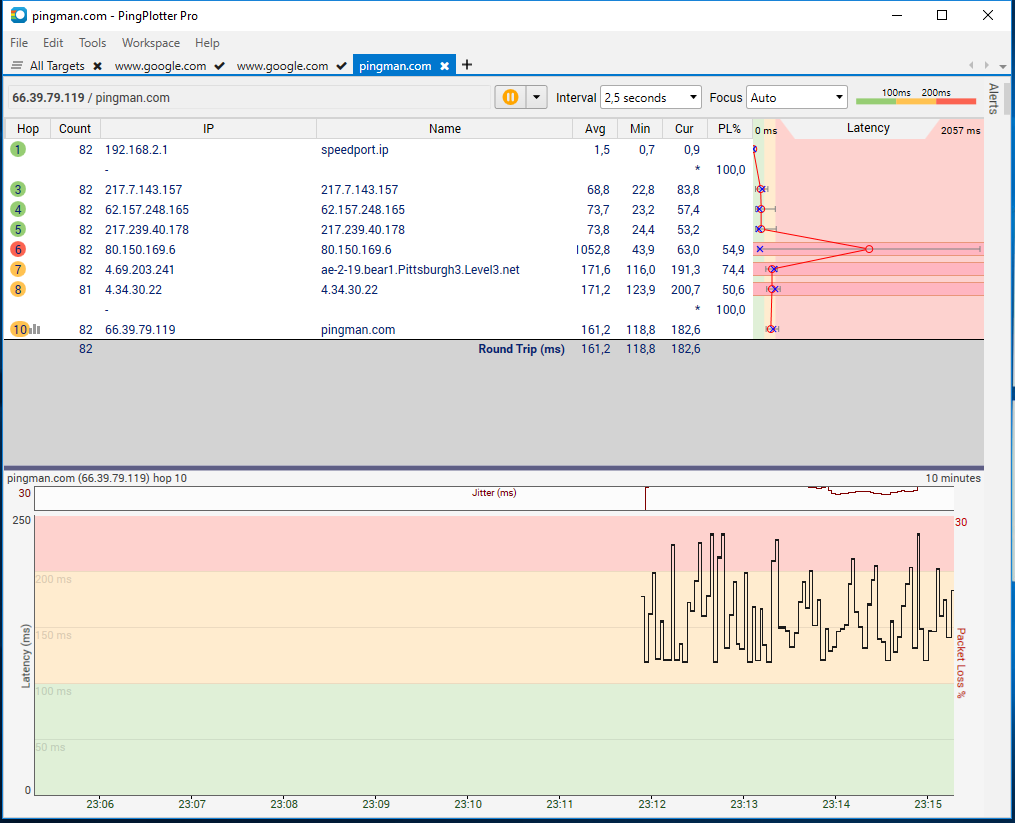1015x823 pixels.
Task: Select the green hop 1 circle icon
Action: 18,150
